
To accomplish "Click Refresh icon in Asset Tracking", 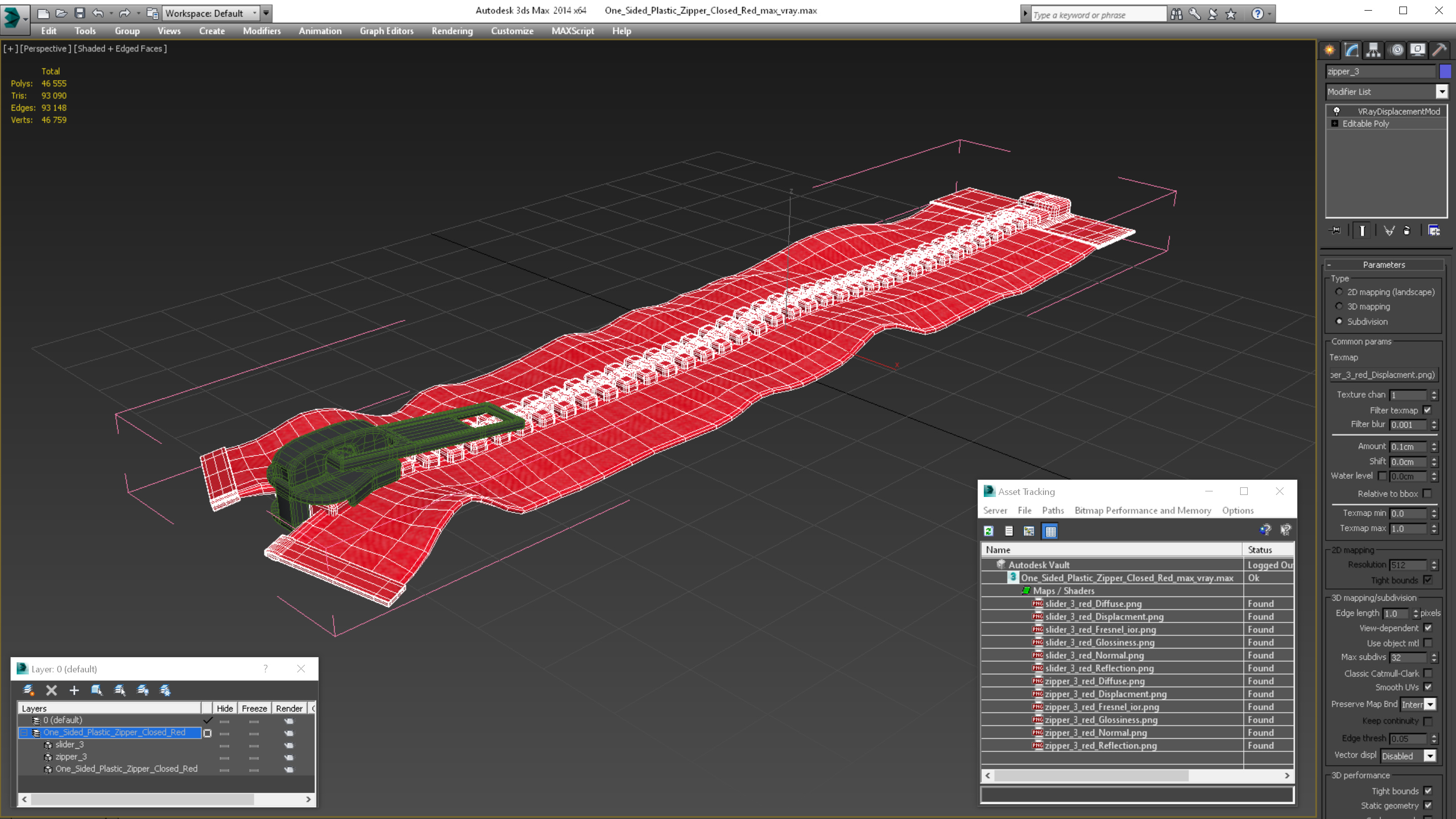I will point(988,531).
